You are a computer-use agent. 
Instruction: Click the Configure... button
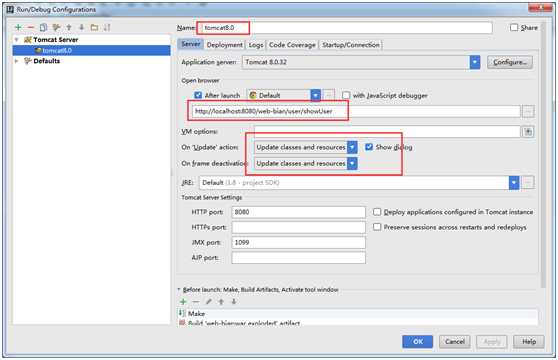point(510,62)
